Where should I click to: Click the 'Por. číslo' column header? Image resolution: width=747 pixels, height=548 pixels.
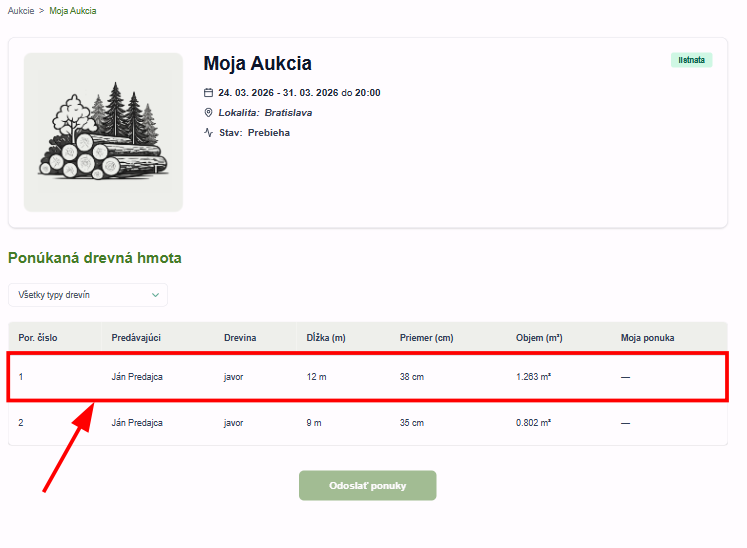(x=38, y=338)
